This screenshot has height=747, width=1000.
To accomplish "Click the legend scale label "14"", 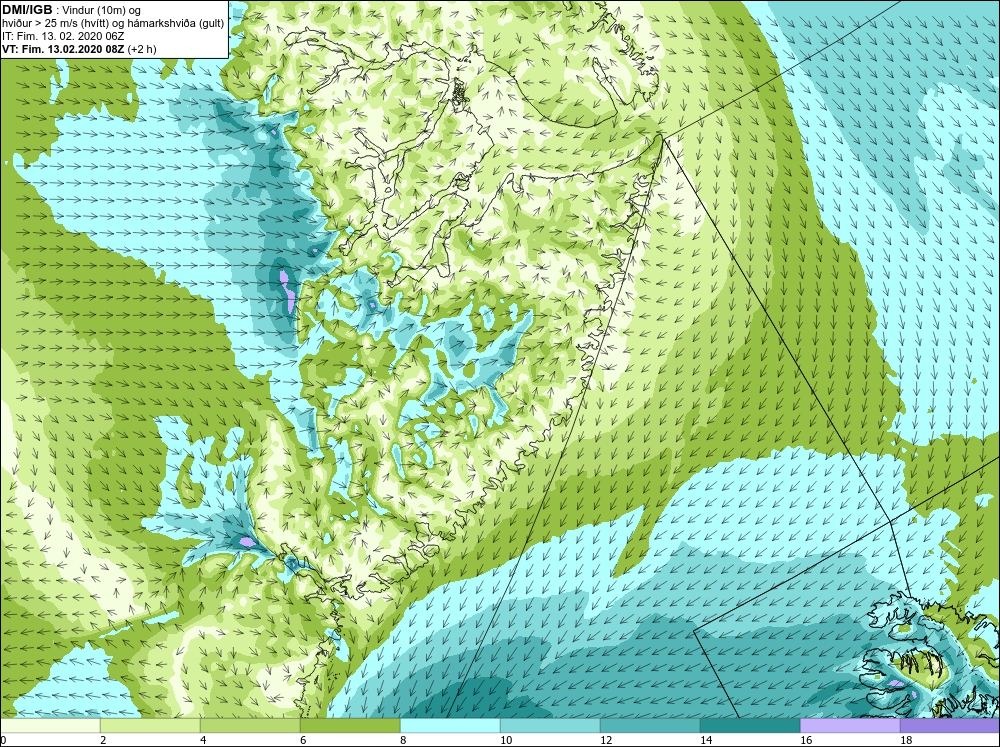I will coord(706,740).
